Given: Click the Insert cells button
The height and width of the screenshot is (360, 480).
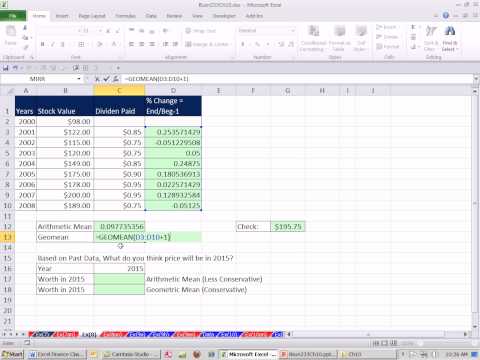Looking at the screenshot, I should tap(387, 27).
